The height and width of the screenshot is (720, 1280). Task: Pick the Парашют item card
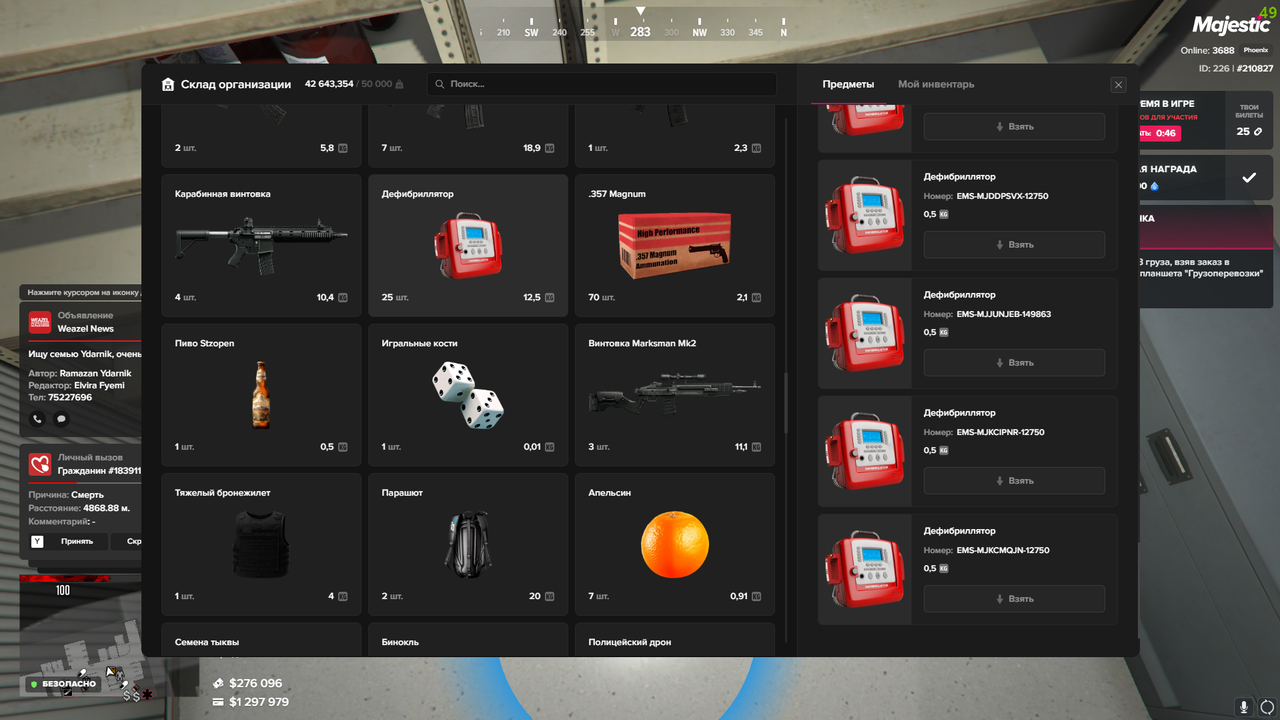click(468, 544)
